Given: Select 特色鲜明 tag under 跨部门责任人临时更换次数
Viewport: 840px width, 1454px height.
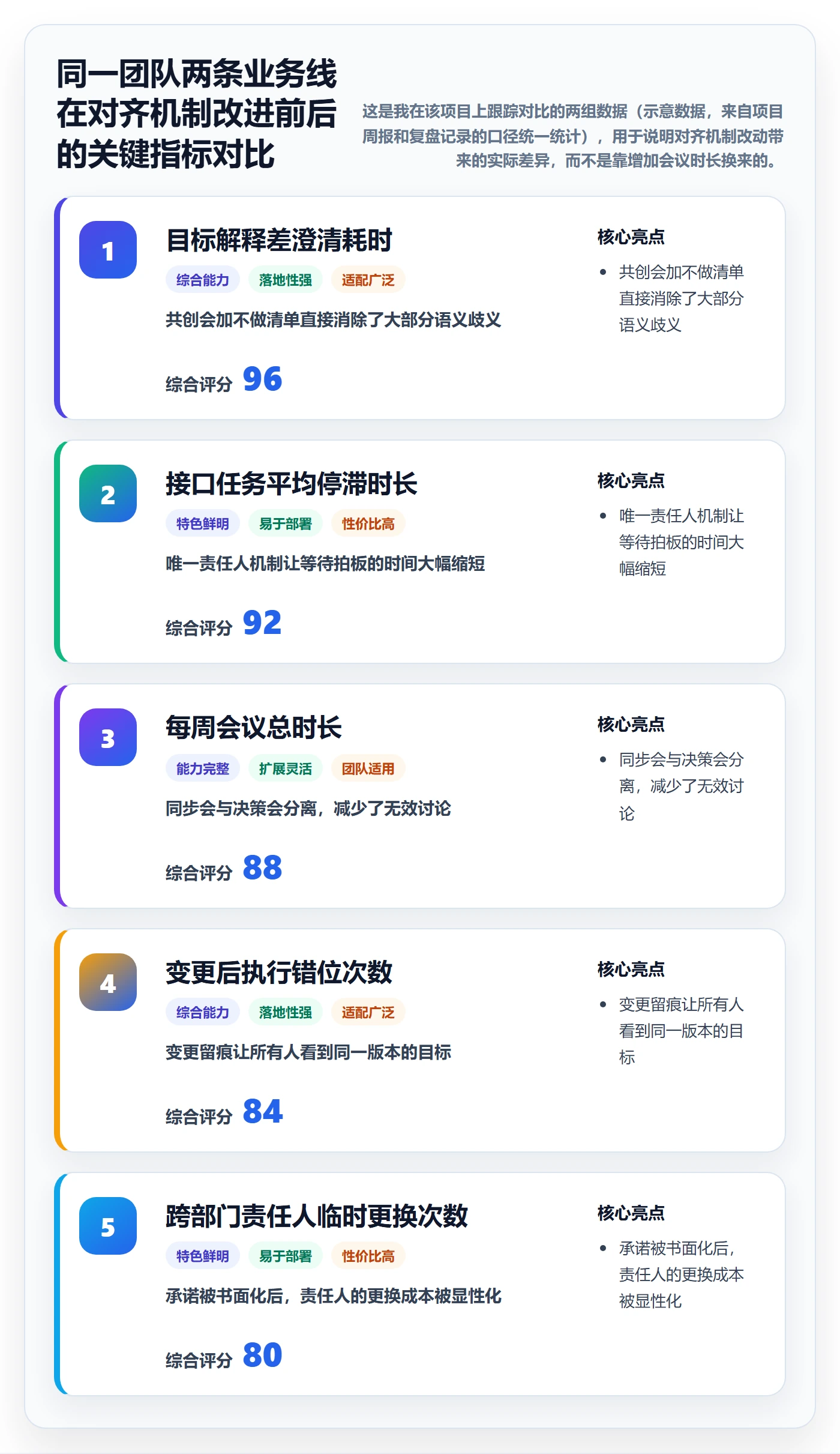Looking at the screenshot, I should click(x=203, y=1256).
